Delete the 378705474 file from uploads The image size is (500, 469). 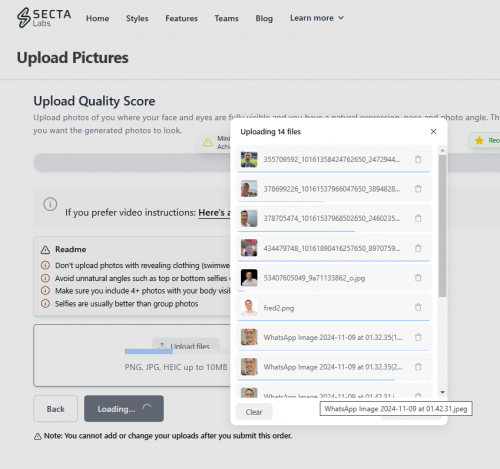[418, 218]
